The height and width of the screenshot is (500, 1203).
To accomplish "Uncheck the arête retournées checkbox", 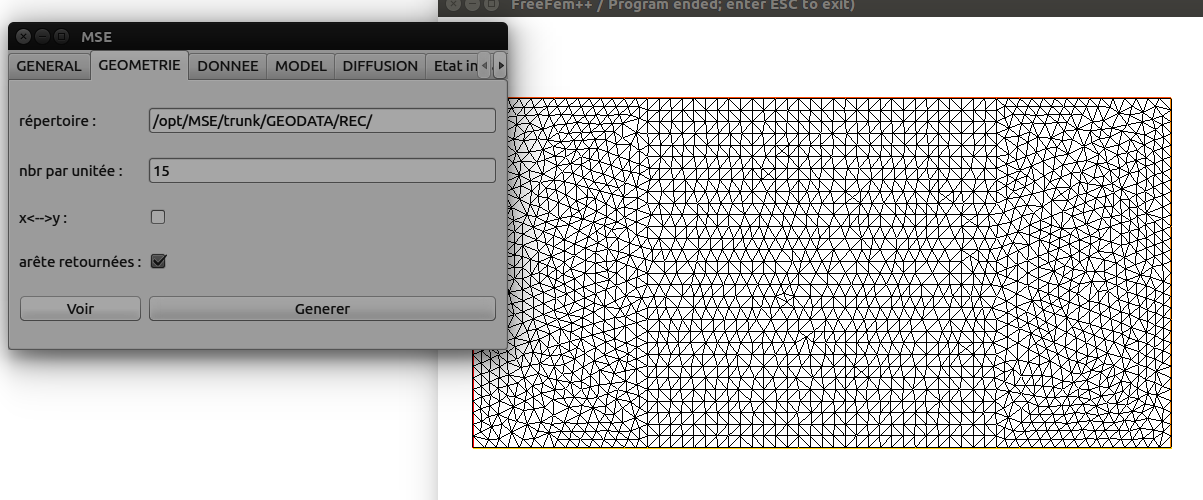I will [x=157, y=261].
